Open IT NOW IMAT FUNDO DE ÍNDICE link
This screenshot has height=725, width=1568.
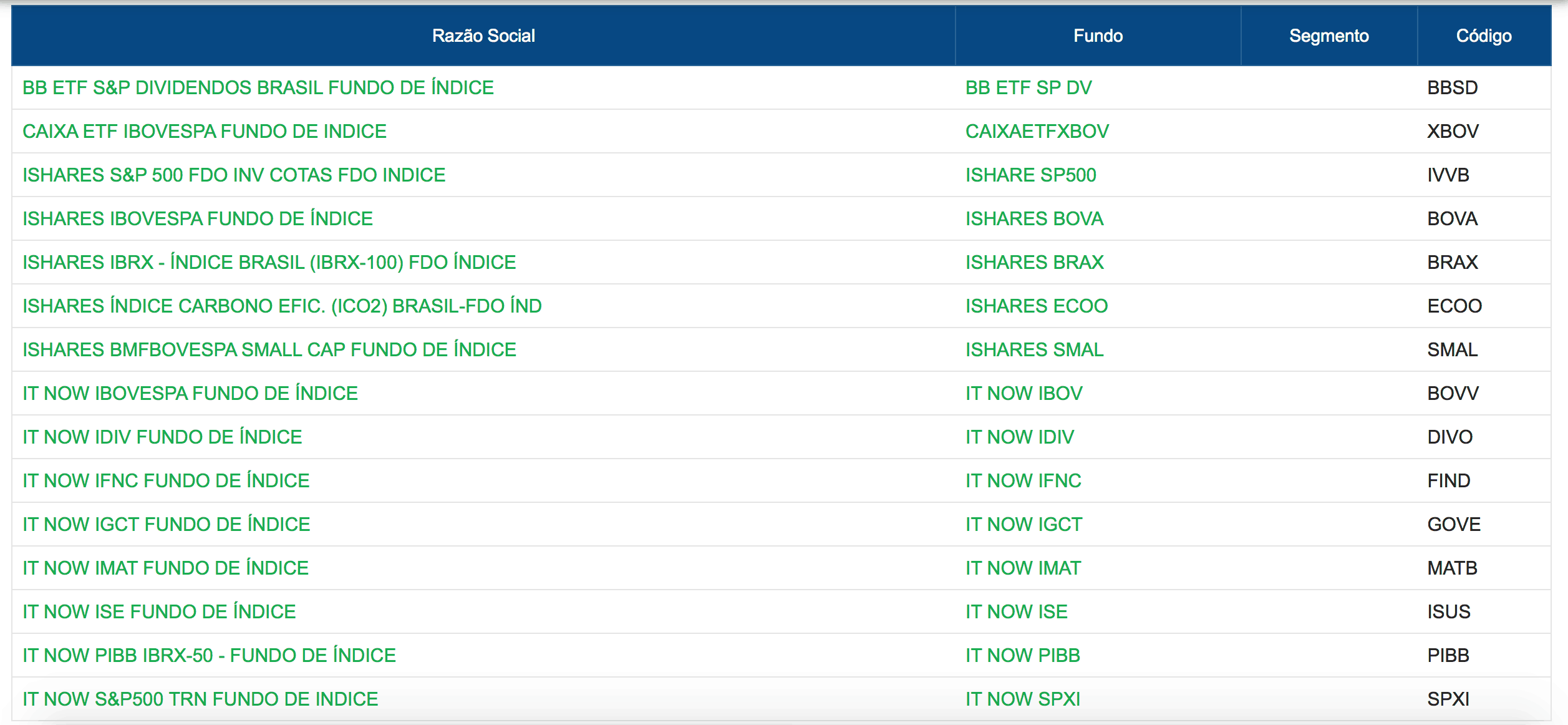pyautogui.click(x=166, y=568)
